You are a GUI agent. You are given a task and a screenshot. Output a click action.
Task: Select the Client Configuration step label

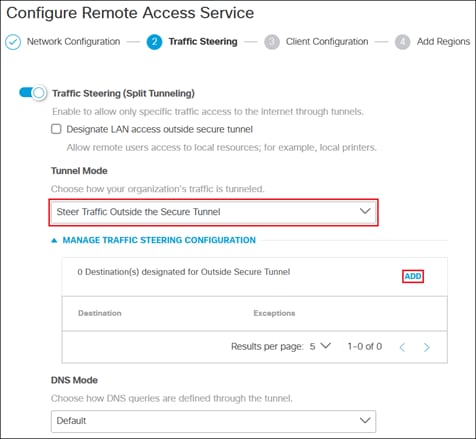pyautogui.click(x=327, y=42)
